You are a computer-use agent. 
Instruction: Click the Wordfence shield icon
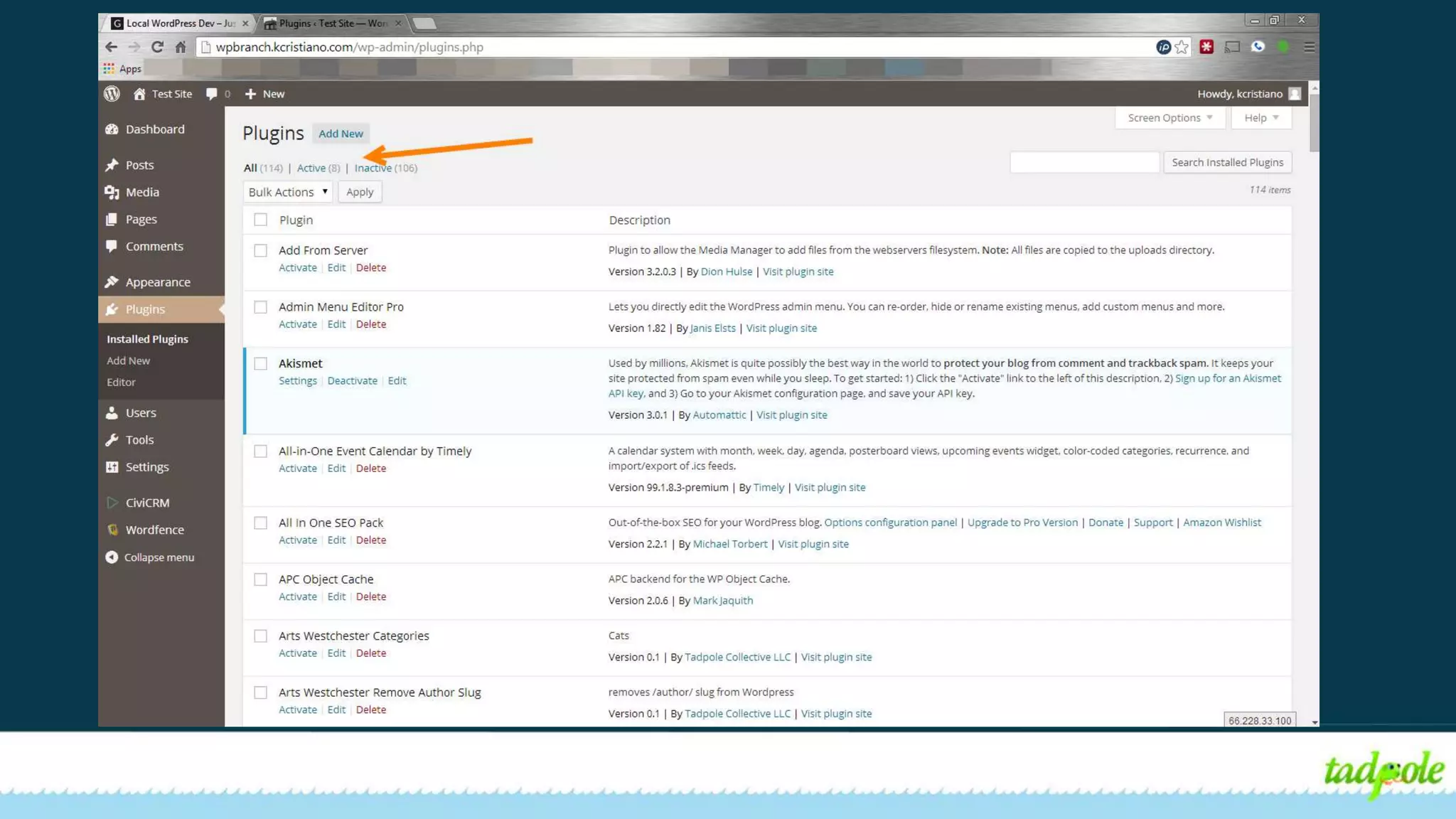tap(112, 530)
